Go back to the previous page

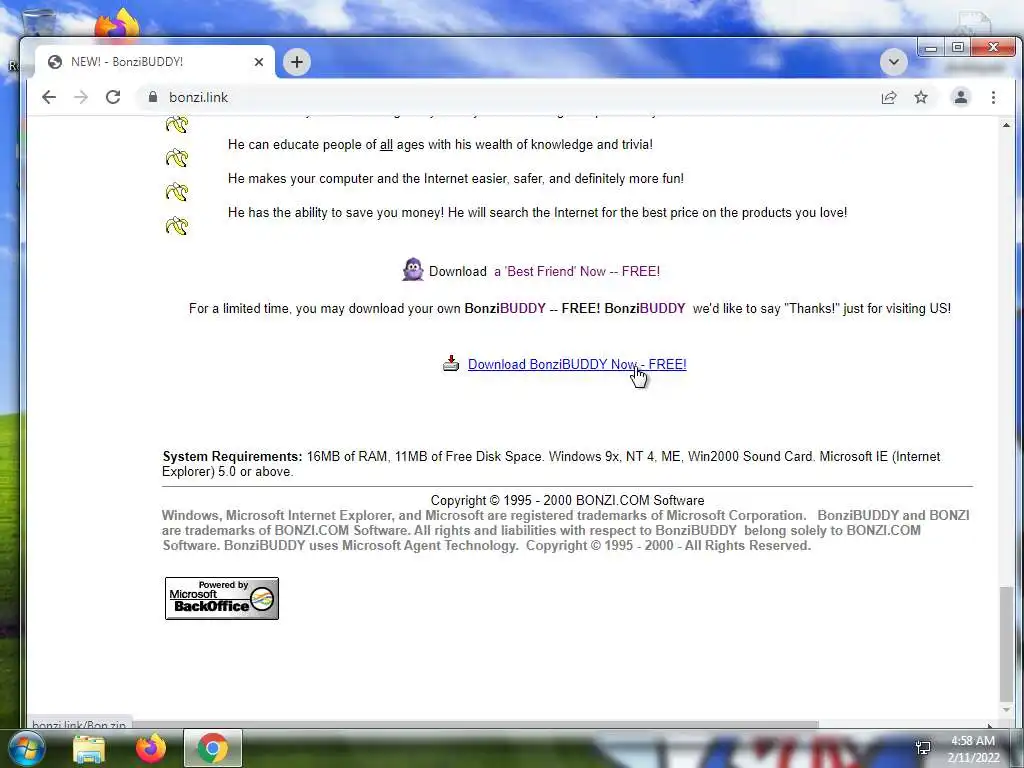(x=49, y=97)
